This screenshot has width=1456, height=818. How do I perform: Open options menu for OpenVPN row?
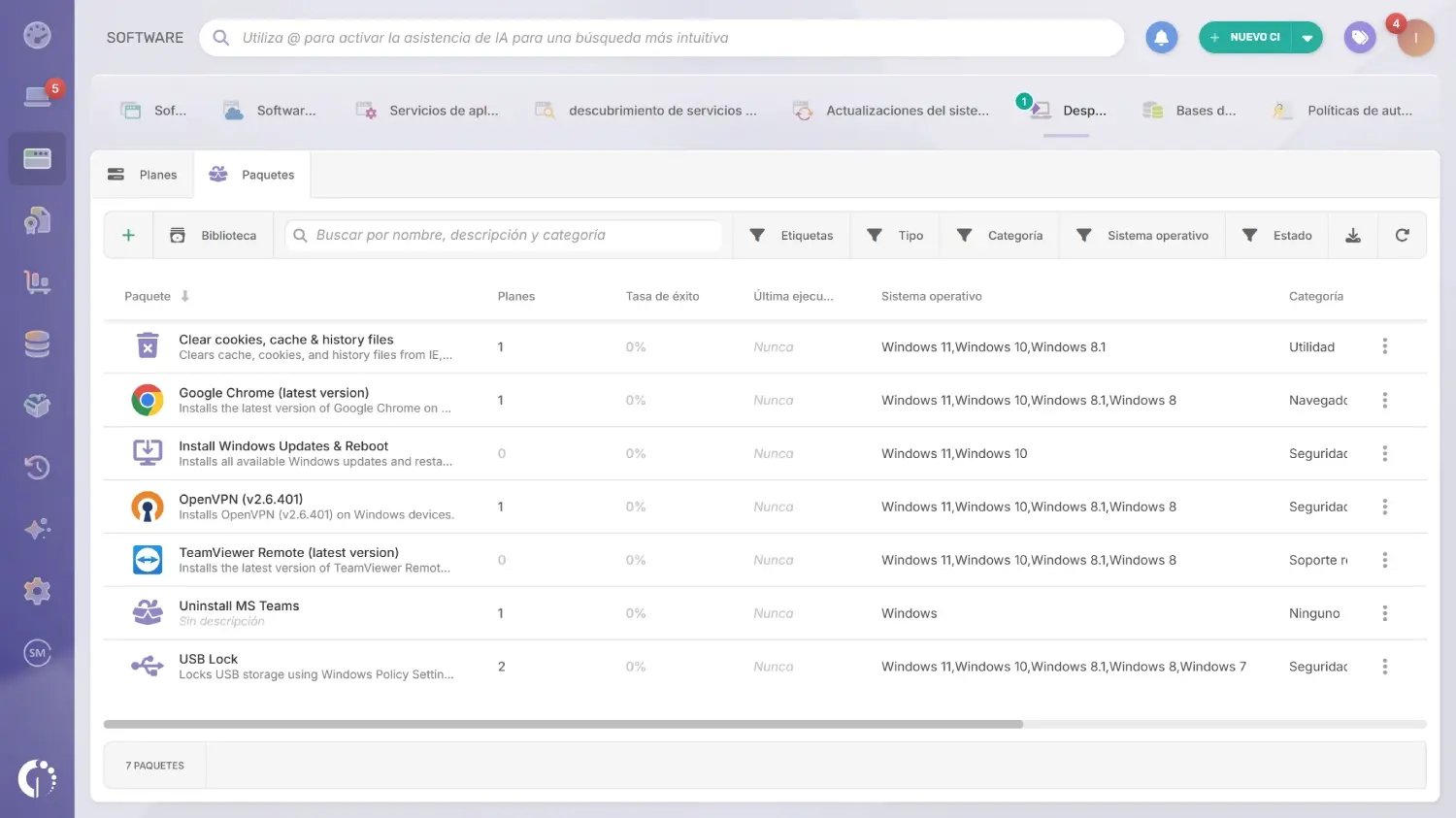click(x=1384, y=507)
